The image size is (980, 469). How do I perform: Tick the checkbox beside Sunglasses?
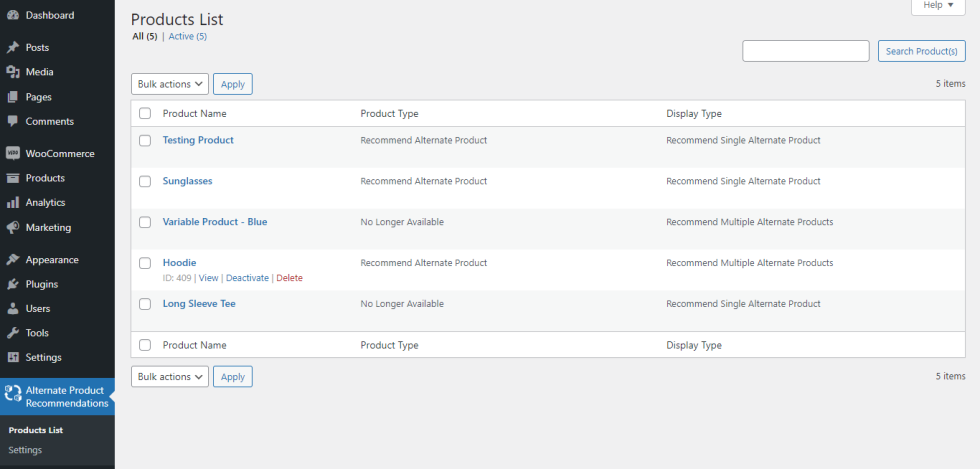point(145,181)
